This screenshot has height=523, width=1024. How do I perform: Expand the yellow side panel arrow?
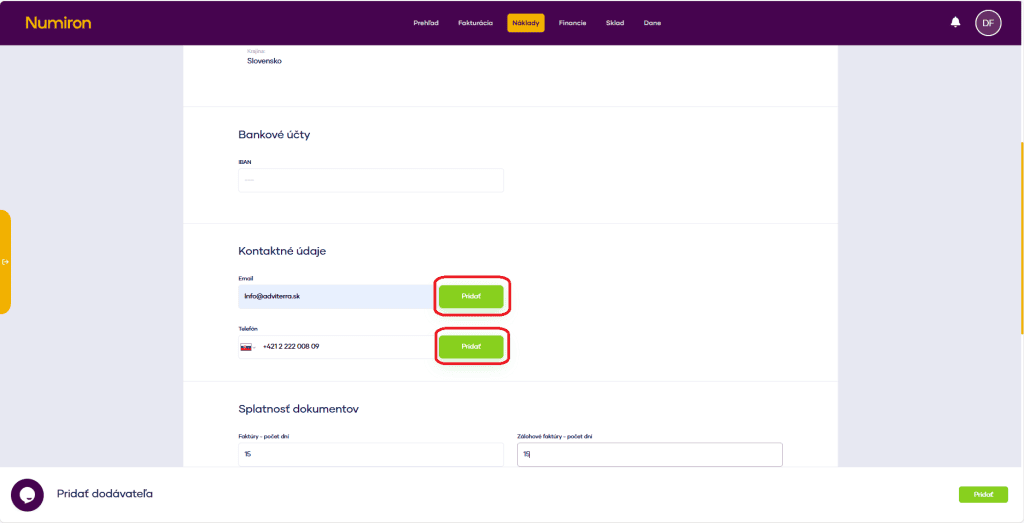tap(5, 262)
